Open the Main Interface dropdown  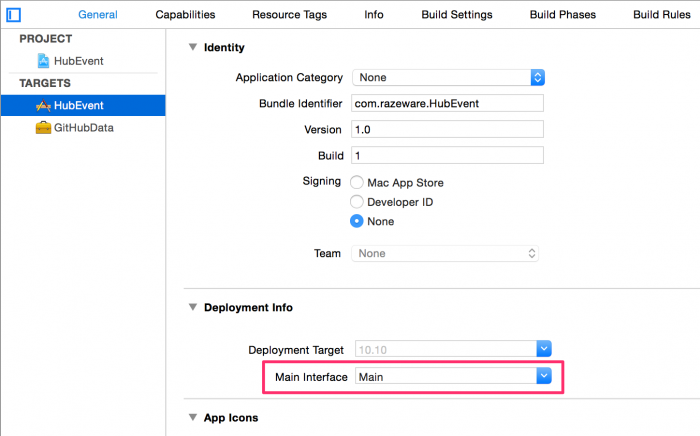coord(544,376)
